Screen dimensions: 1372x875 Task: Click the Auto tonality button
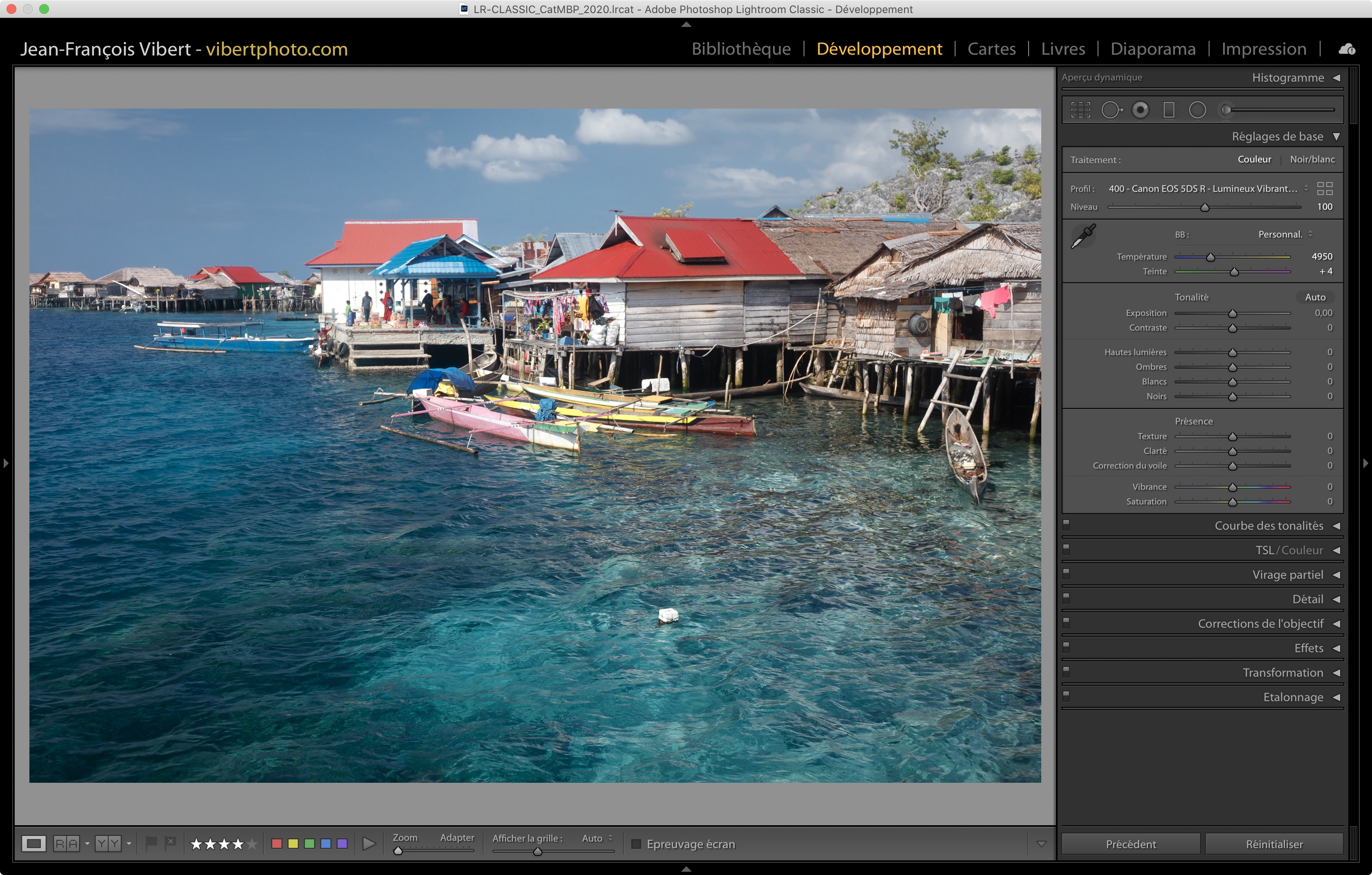click(1315, 297)
